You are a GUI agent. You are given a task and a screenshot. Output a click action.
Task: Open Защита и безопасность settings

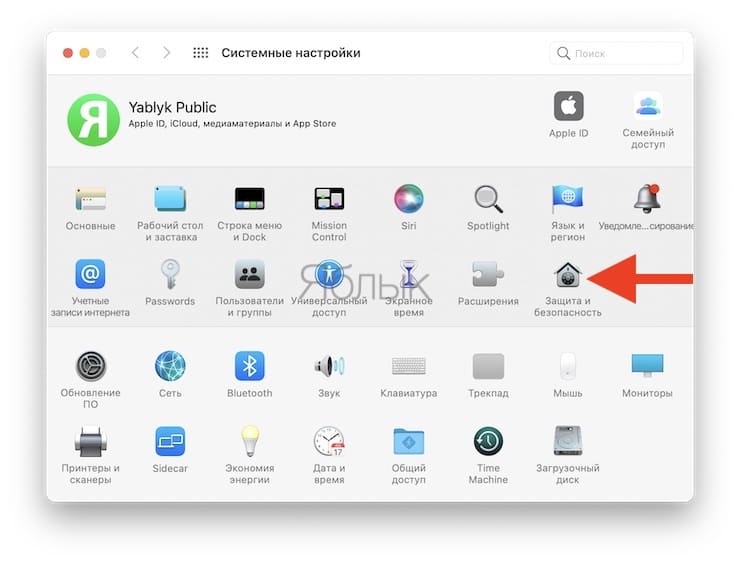point(568,275)
